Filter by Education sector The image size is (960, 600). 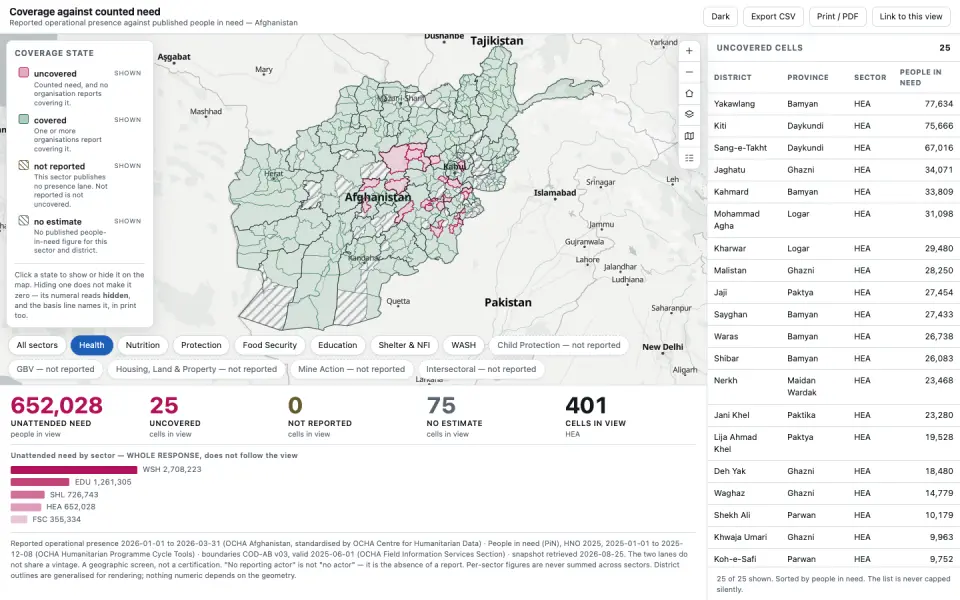337,345
